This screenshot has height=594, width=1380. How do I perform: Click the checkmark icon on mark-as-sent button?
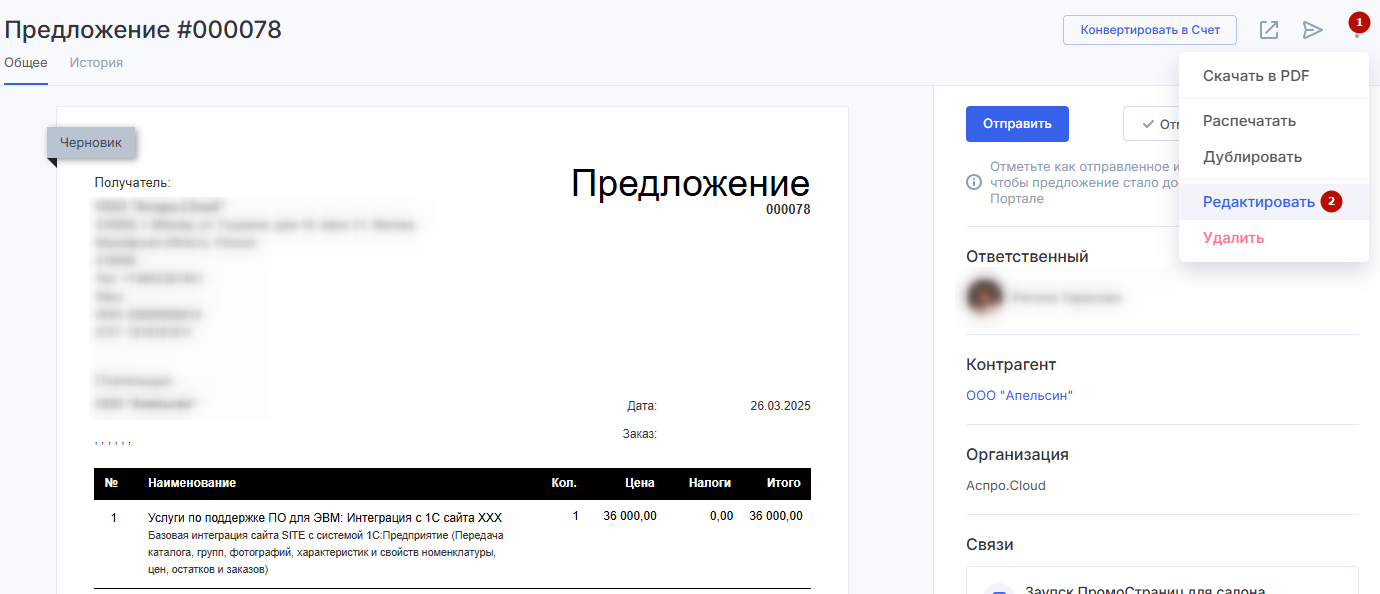pyautogui.click(x=1147, y=124)
